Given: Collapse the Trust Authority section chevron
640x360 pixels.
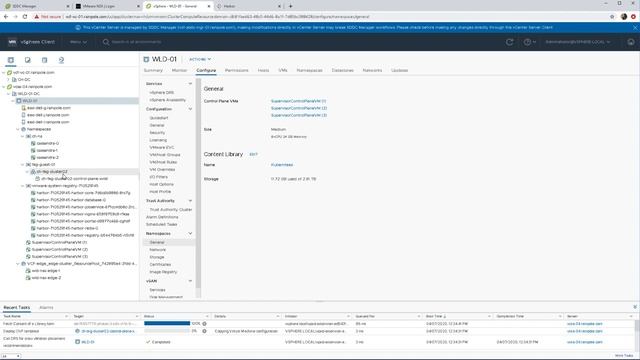Looking at the screenshot, I should click(x=190, y=201).
